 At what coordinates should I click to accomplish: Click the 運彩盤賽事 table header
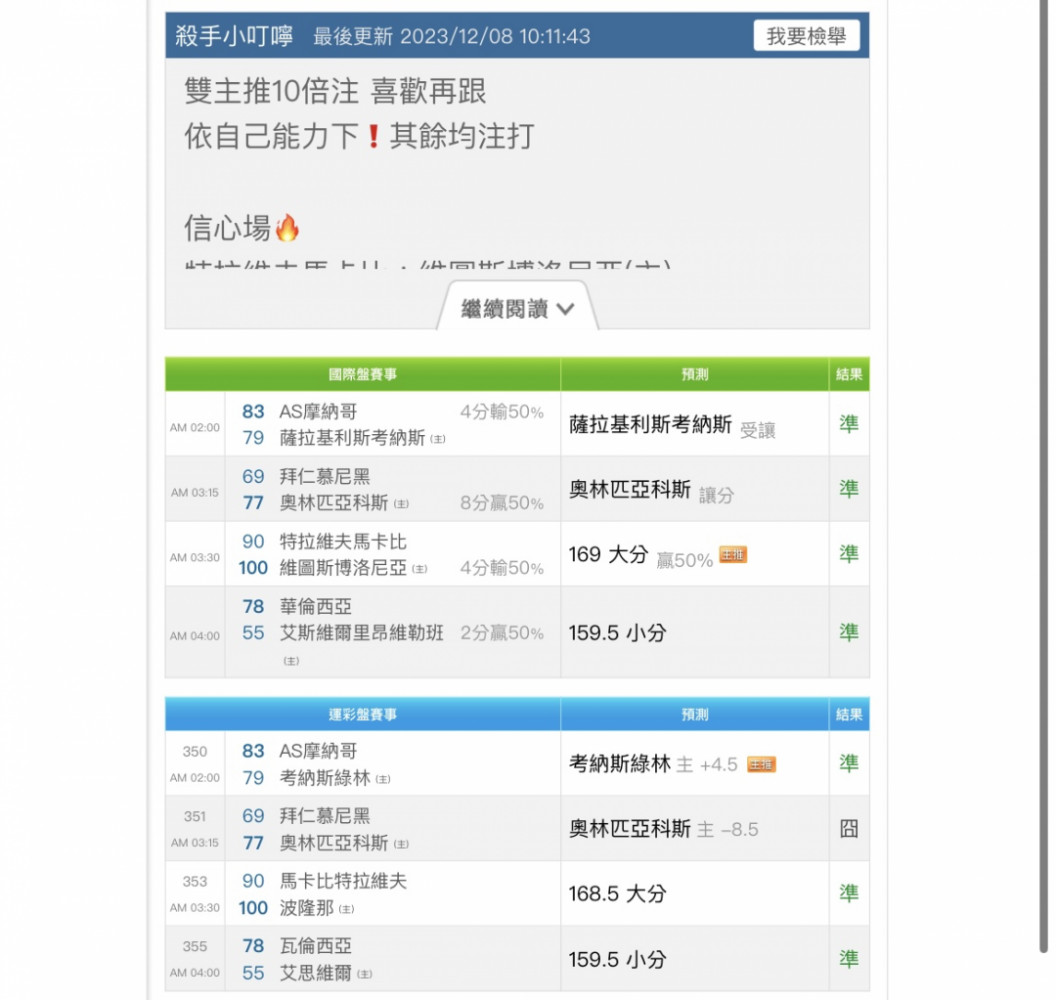(x=362, y=714)
